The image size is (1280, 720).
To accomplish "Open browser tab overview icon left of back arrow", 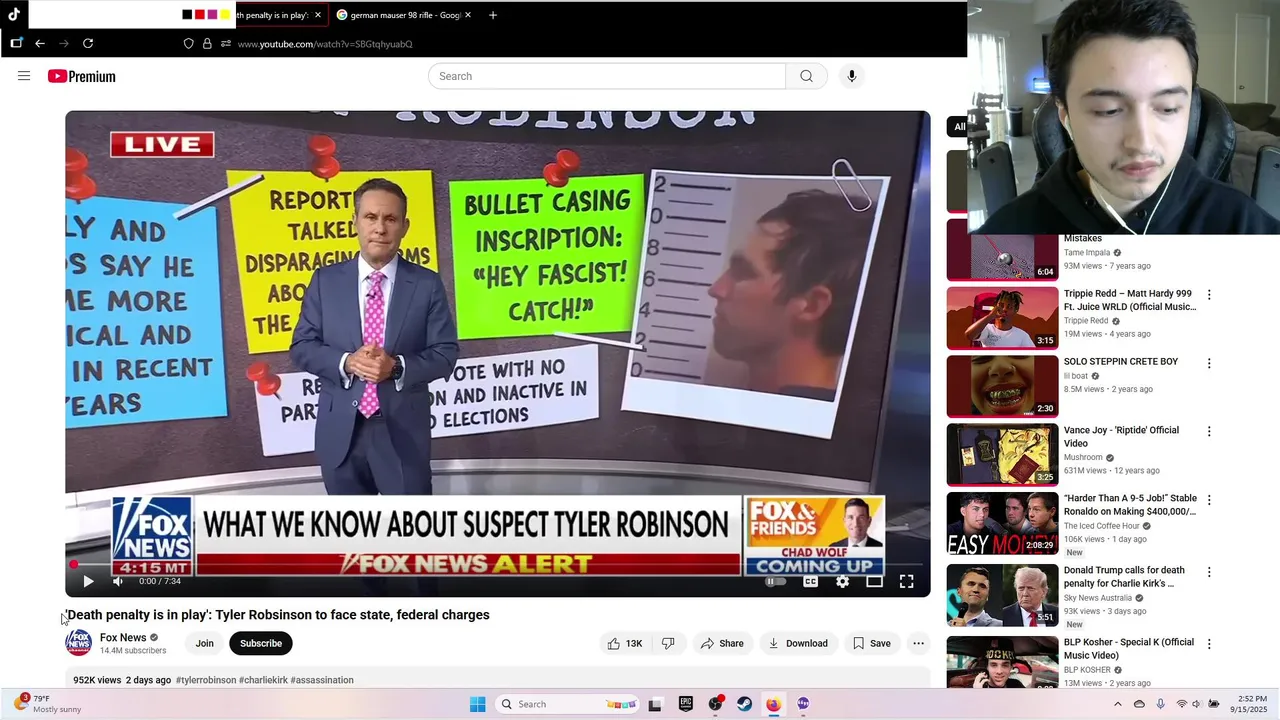I will (x=16, y=43).
